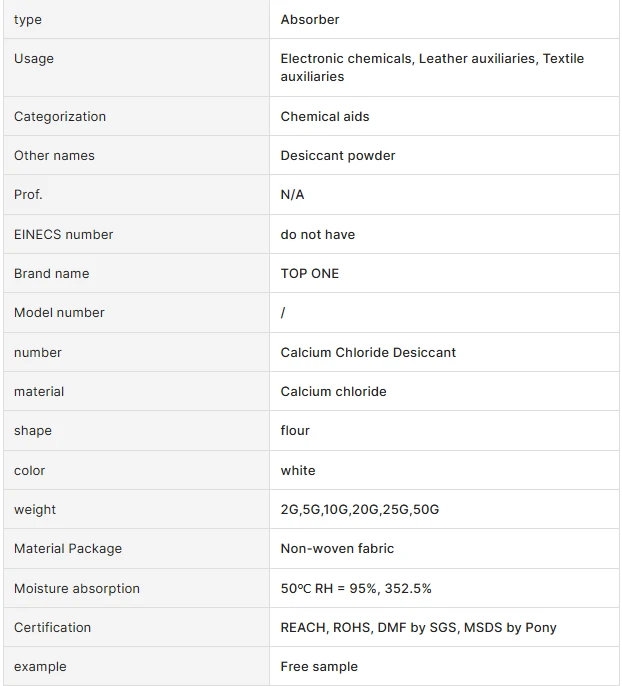
Task: Select the 'EINECS number' label
Action: coord(63,234)
